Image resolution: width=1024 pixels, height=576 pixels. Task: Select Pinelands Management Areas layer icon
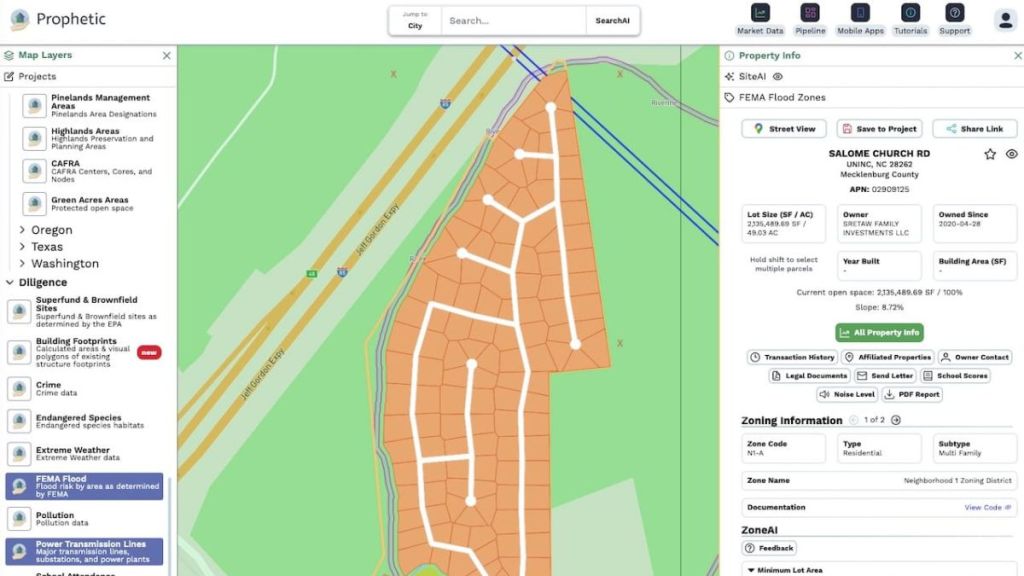(x=34, y=105)
